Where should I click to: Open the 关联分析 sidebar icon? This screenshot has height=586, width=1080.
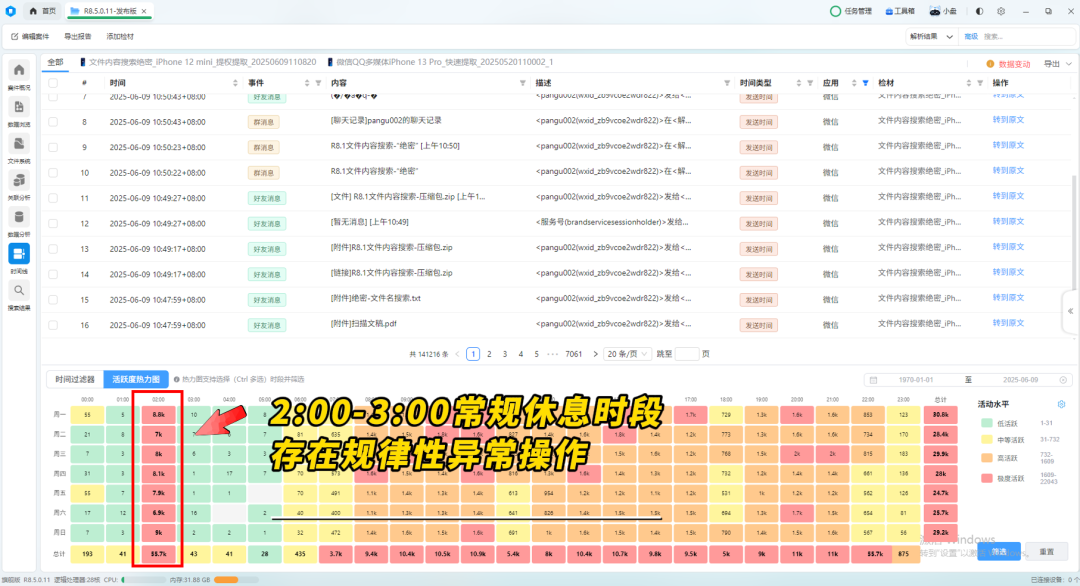click(19, 180)
